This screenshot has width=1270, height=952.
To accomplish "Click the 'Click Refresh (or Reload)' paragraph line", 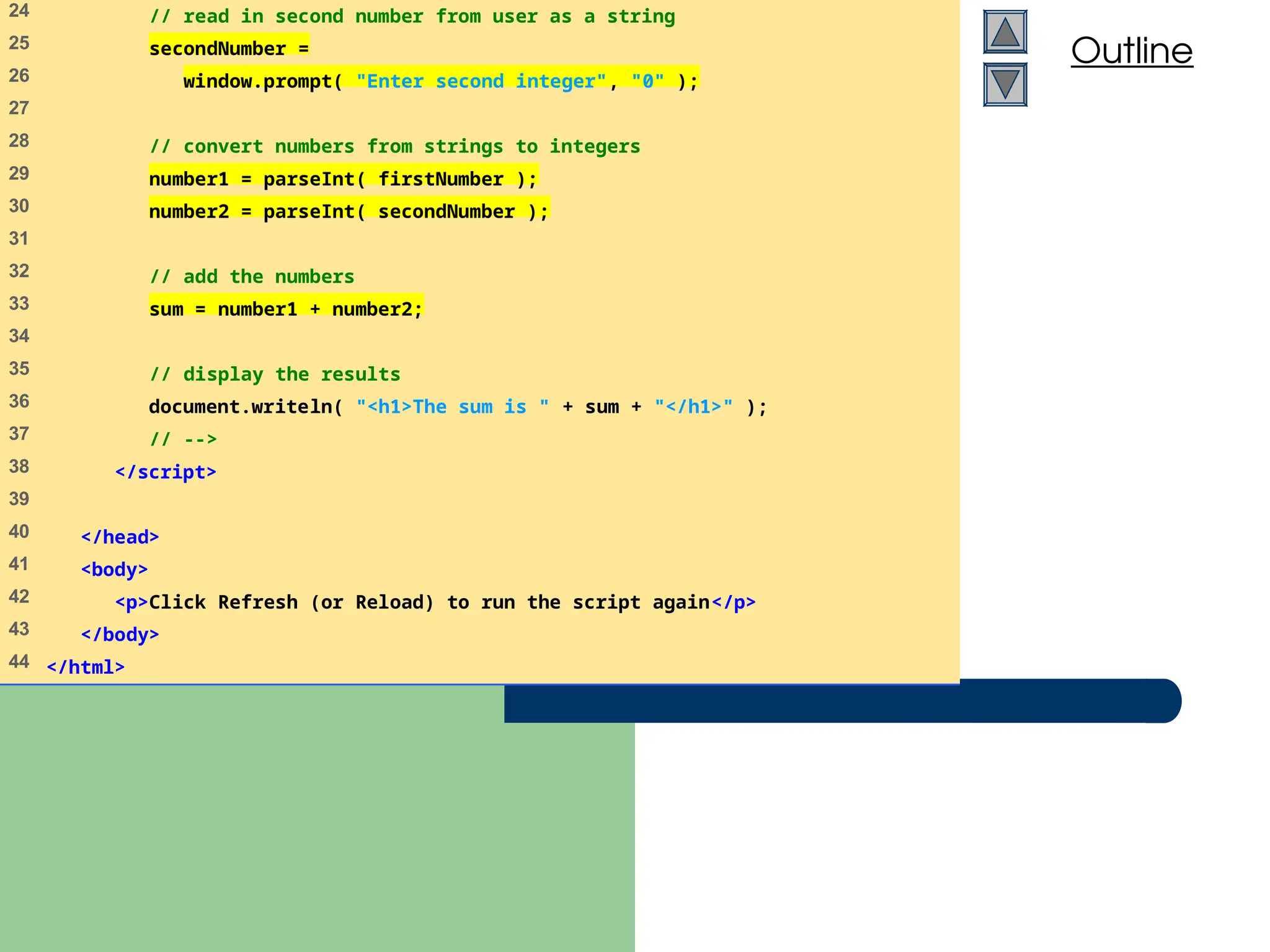I will [435, 602].
